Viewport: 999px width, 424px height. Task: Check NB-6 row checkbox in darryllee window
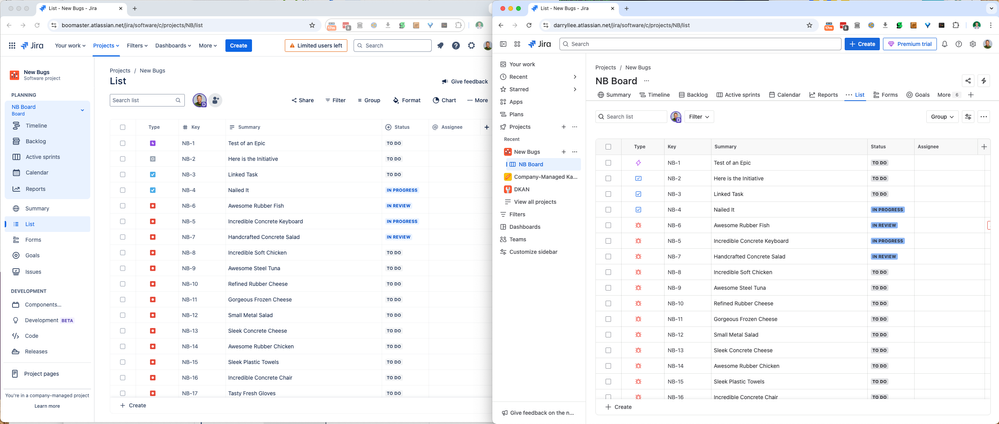pos(608,225)
